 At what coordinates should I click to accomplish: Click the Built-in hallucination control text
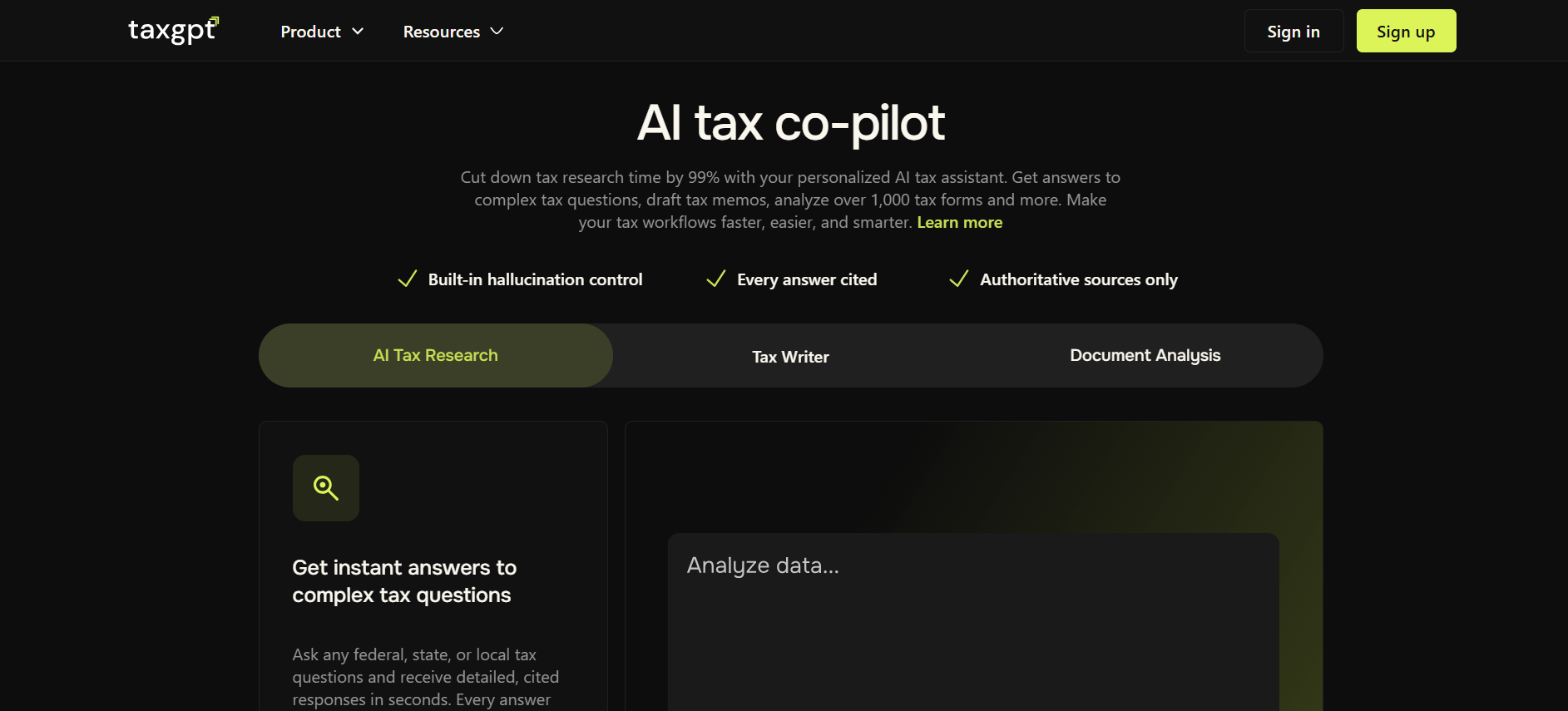536,279
